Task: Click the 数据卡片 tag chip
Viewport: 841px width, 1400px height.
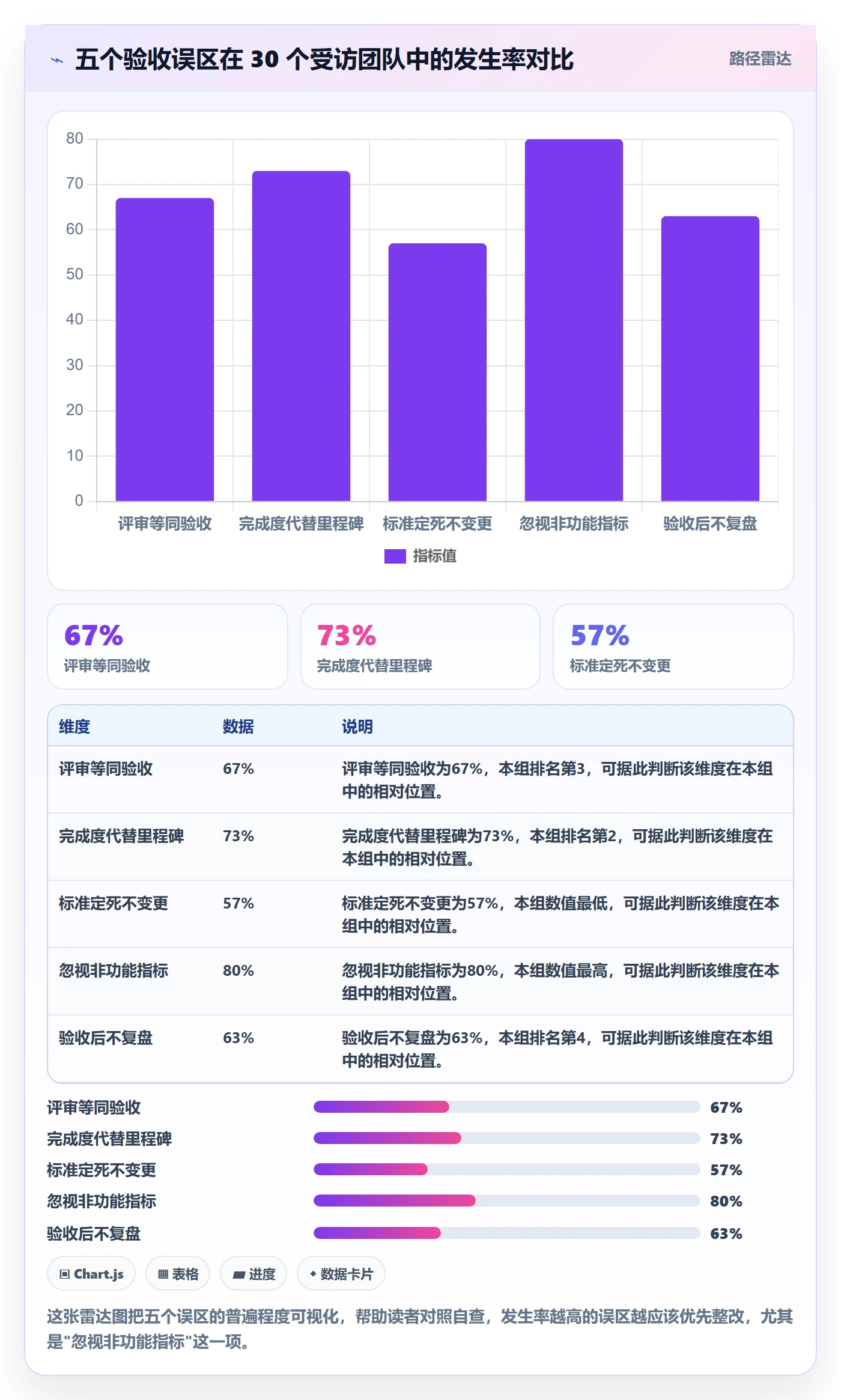Action: (341, 1274)
